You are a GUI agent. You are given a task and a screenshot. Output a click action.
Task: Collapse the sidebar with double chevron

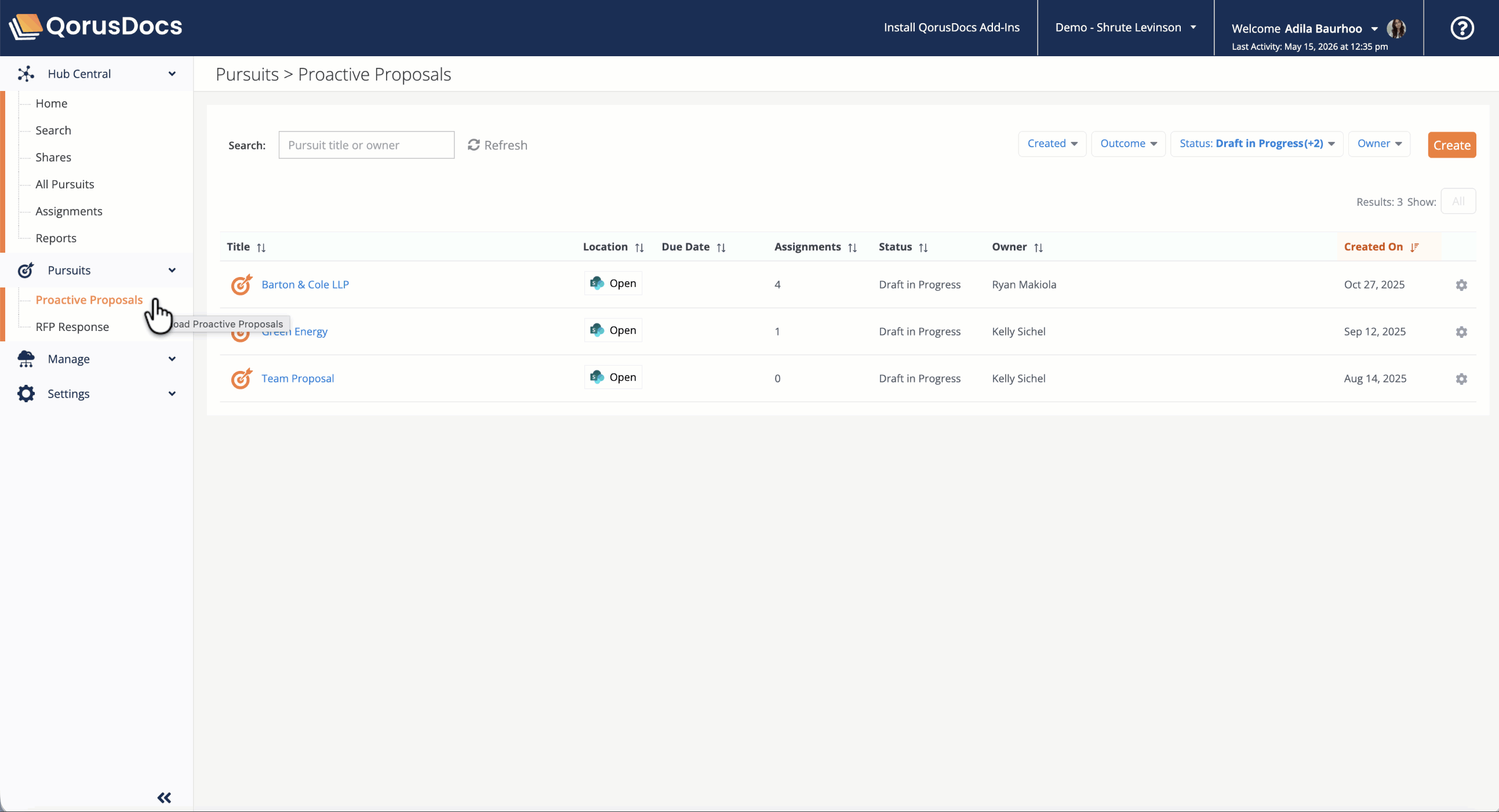coord(164,798)
